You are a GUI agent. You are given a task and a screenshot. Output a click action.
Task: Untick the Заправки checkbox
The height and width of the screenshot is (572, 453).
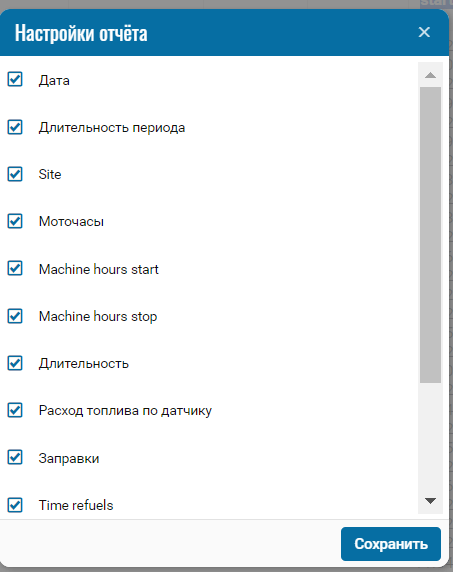click(15, 457)
